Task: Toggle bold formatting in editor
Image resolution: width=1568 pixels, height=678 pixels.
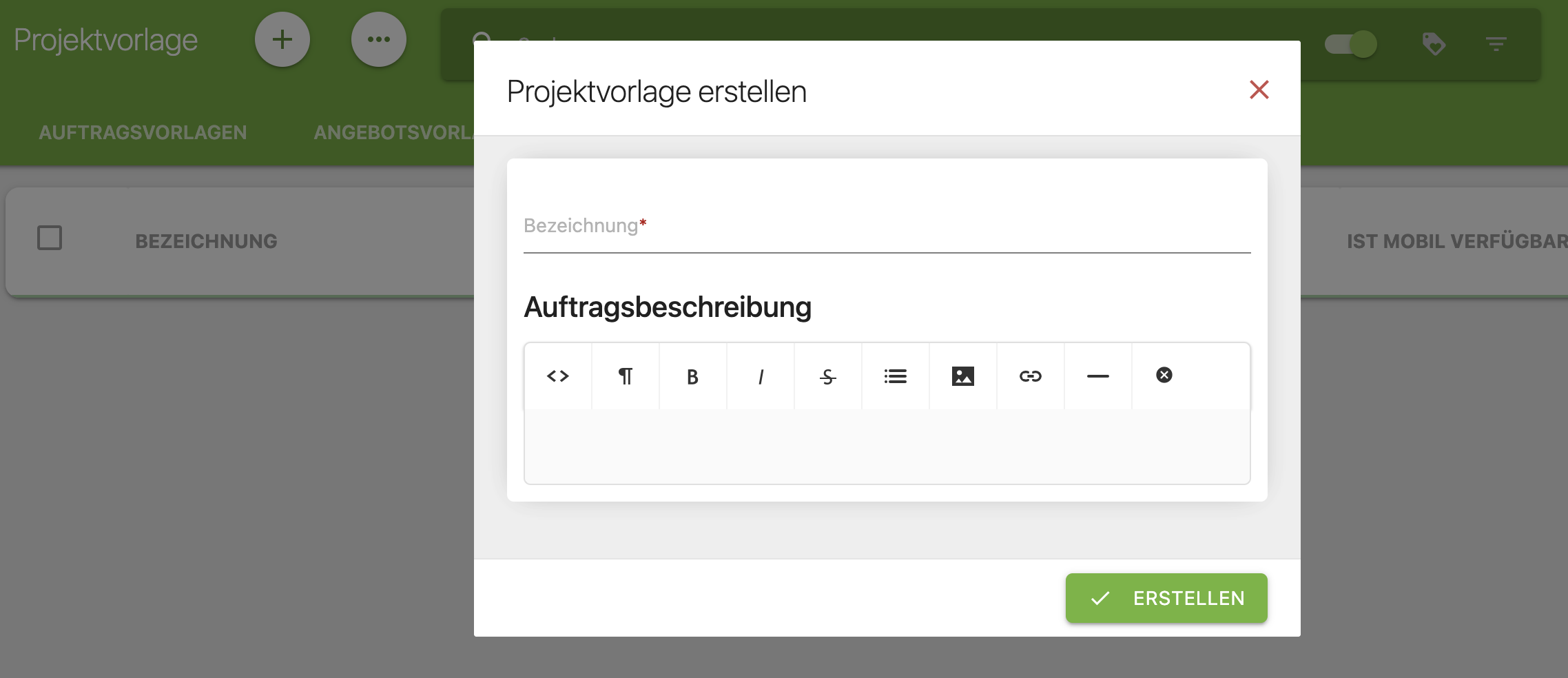Action: click(693, 376)
